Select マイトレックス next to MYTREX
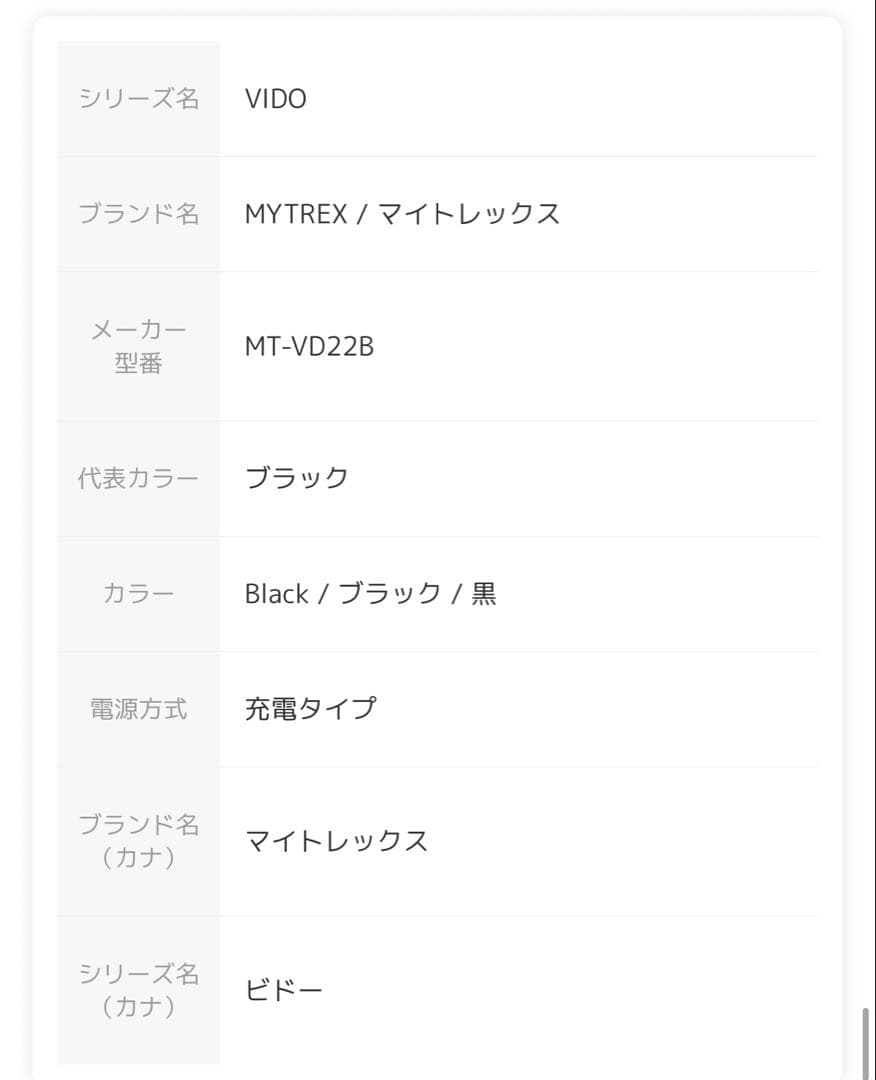This screenshot has height=1080, width=876. 469,214
